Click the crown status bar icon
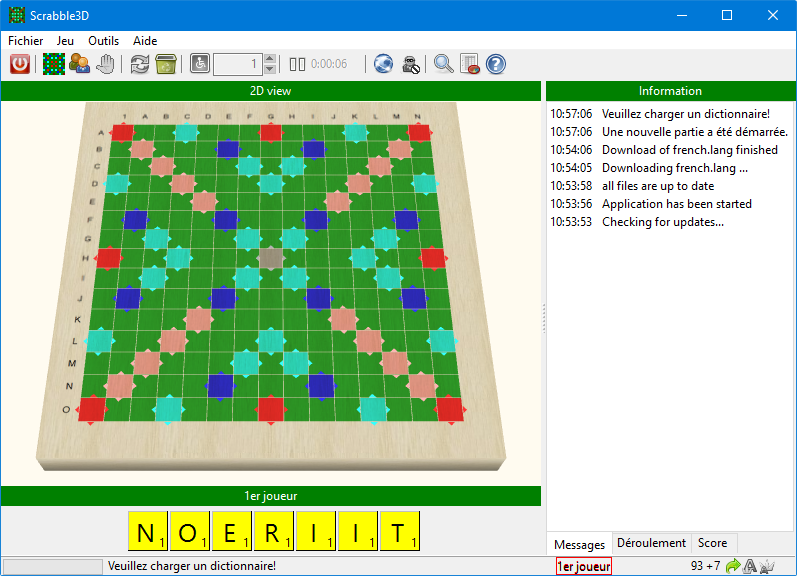Image resolution: width=797 pixels, height=576 pixels. pyautogui.click(x=767, y=566)
